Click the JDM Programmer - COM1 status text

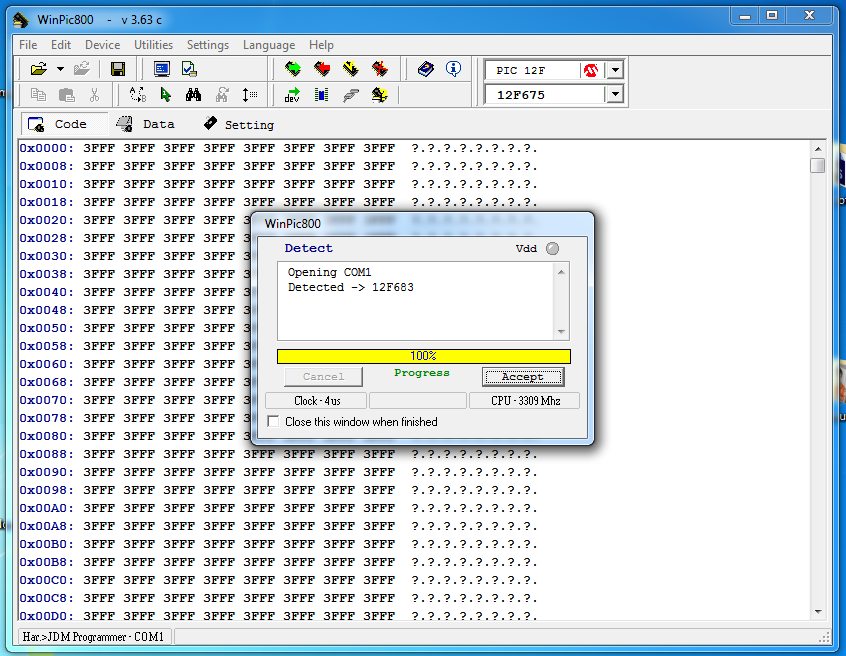[93, 637]
